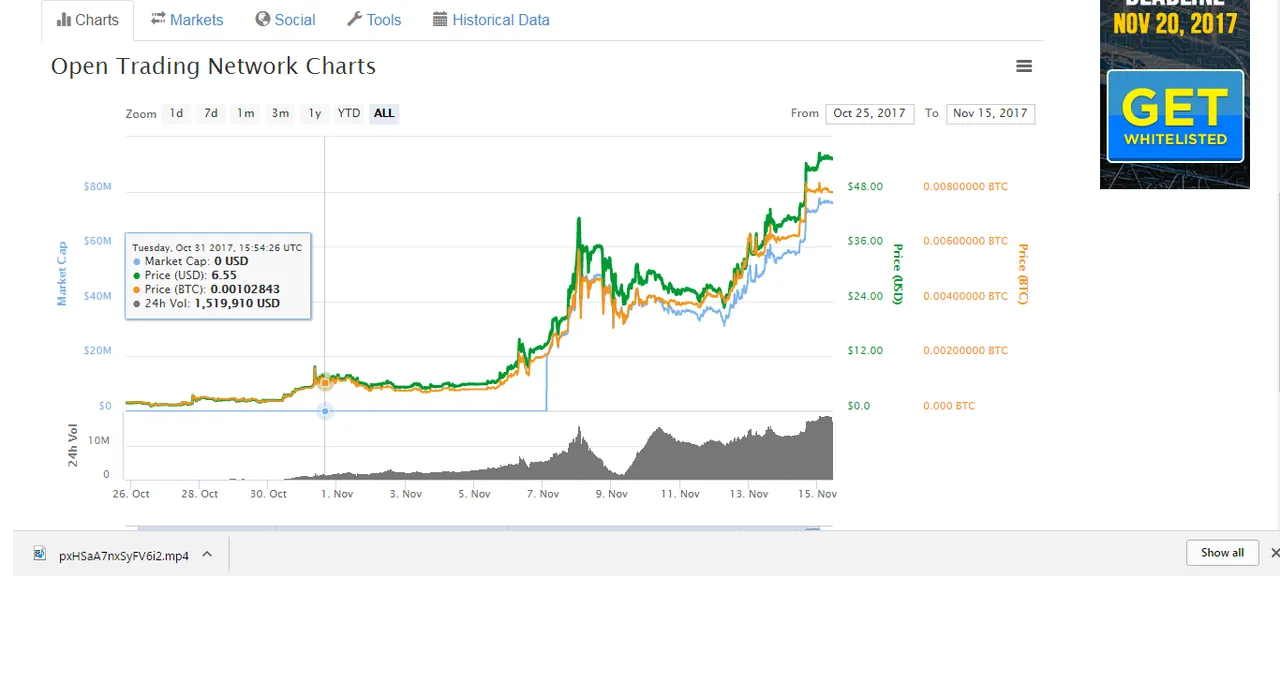Click Show all downloads button

(x=1222, y=553)
